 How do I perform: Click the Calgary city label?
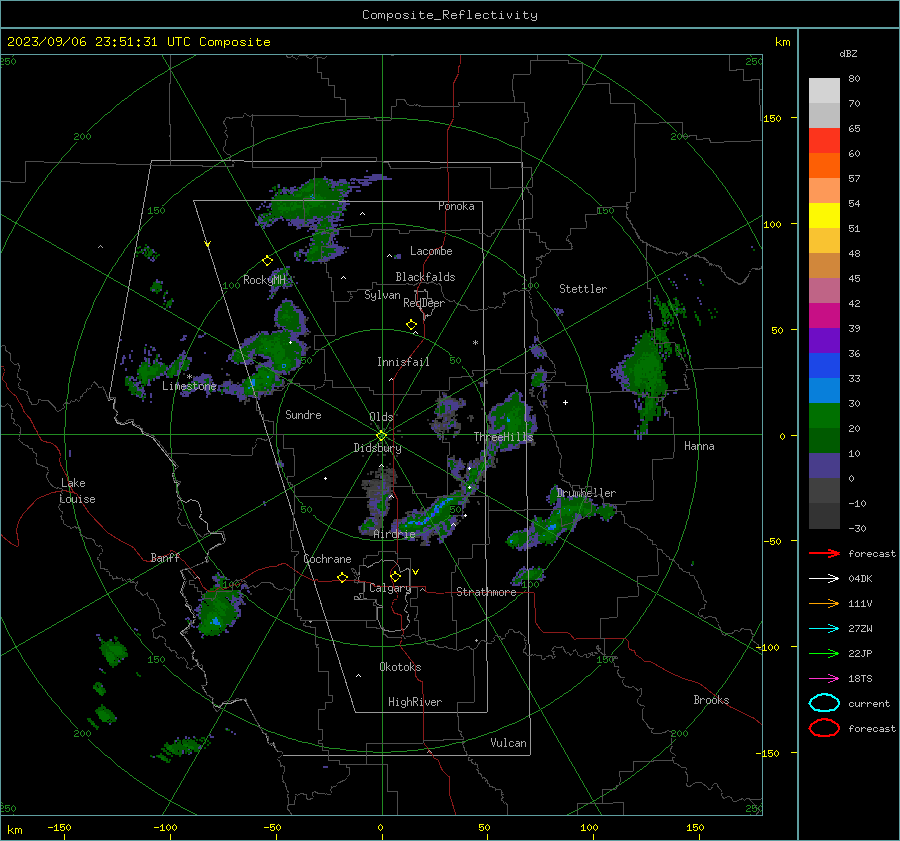[x=390, y=588]
